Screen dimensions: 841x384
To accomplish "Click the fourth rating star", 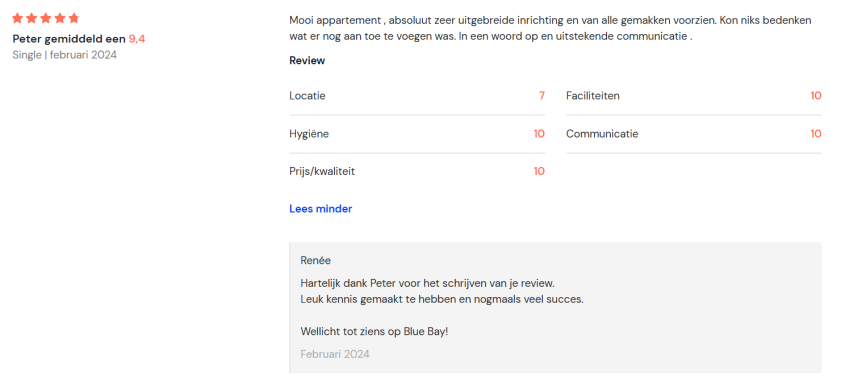I will (x=60, y=19).
